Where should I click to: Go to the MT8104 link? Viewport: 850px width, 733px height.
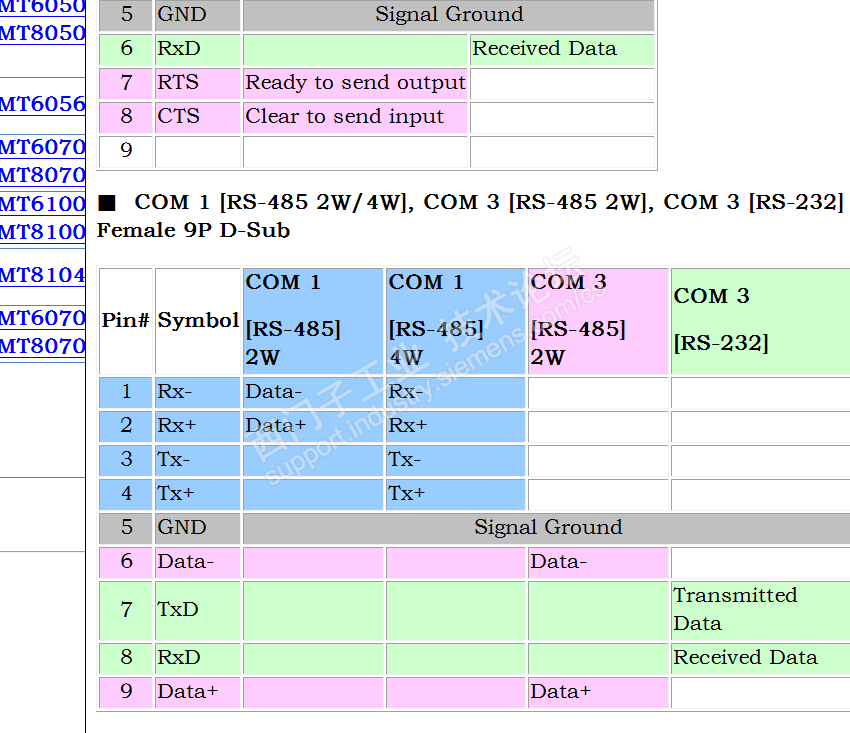pyautogui.click(x=42, y=275)
